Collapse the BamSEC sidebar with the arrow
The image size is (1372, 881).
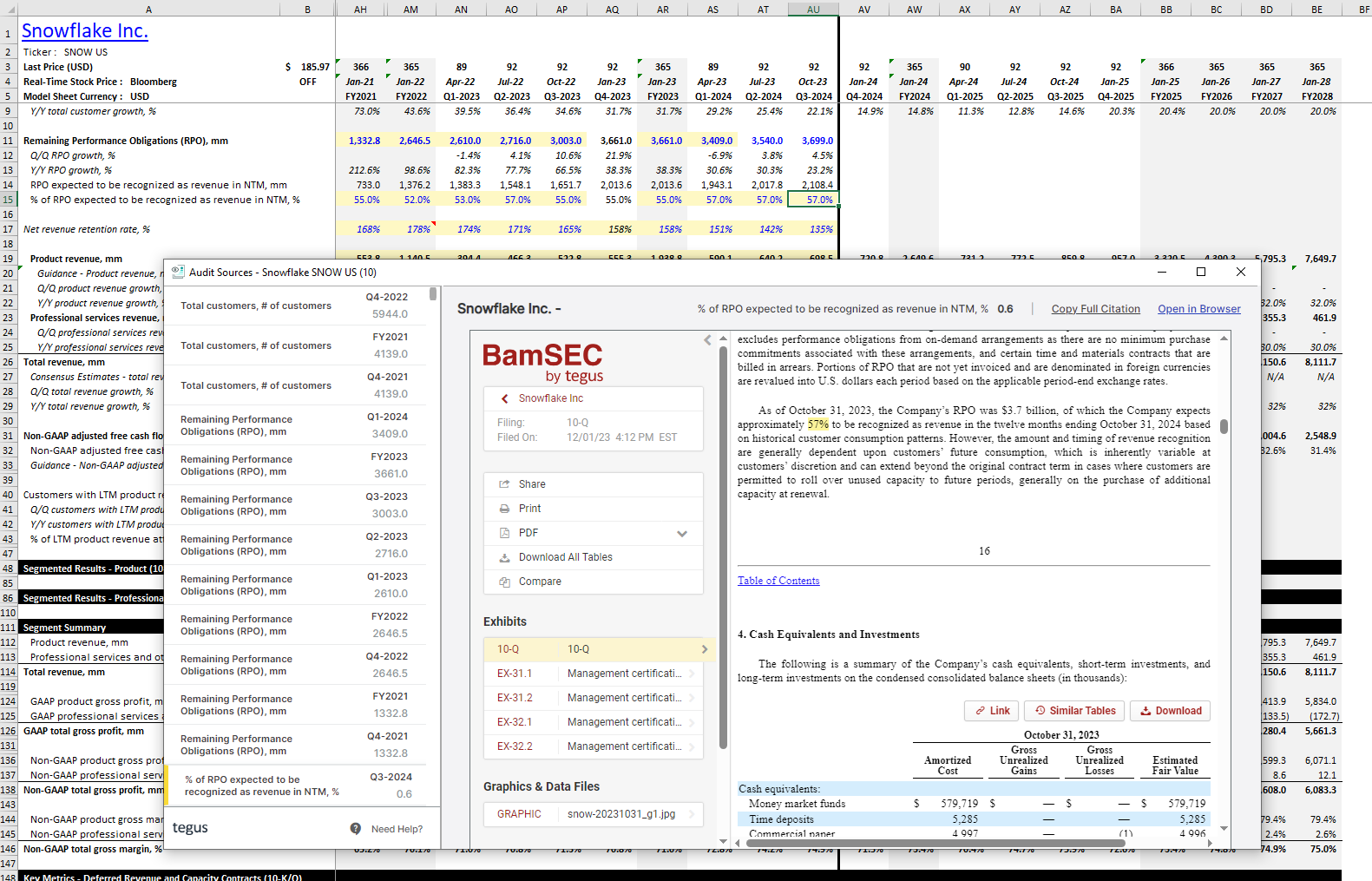coord(707,340)
